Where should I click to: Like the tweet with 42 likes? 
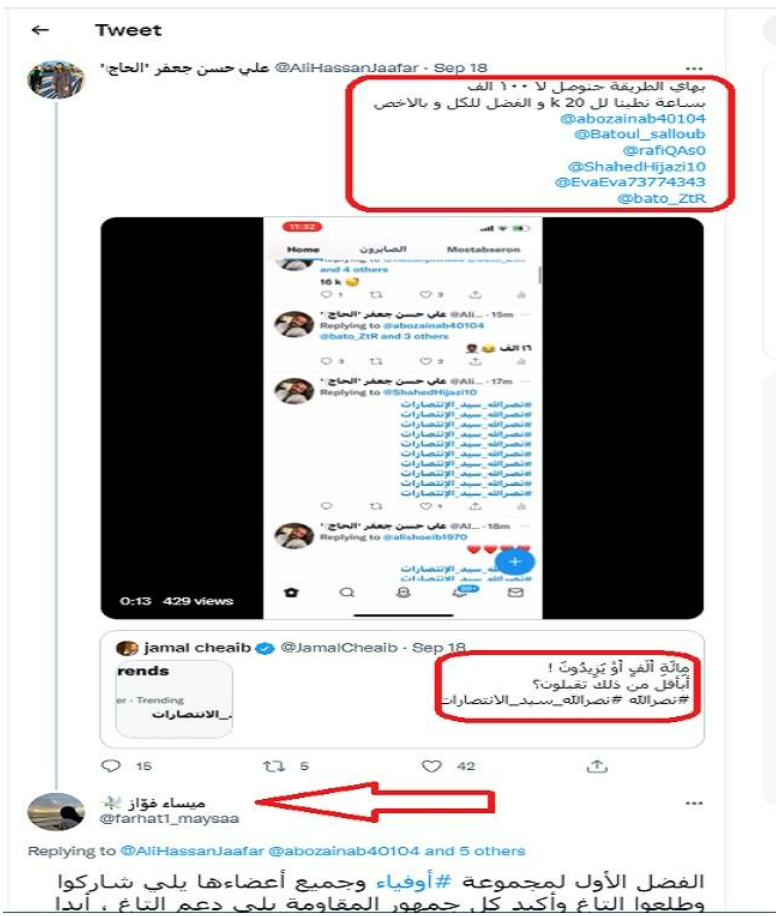(x=431, y=766)
